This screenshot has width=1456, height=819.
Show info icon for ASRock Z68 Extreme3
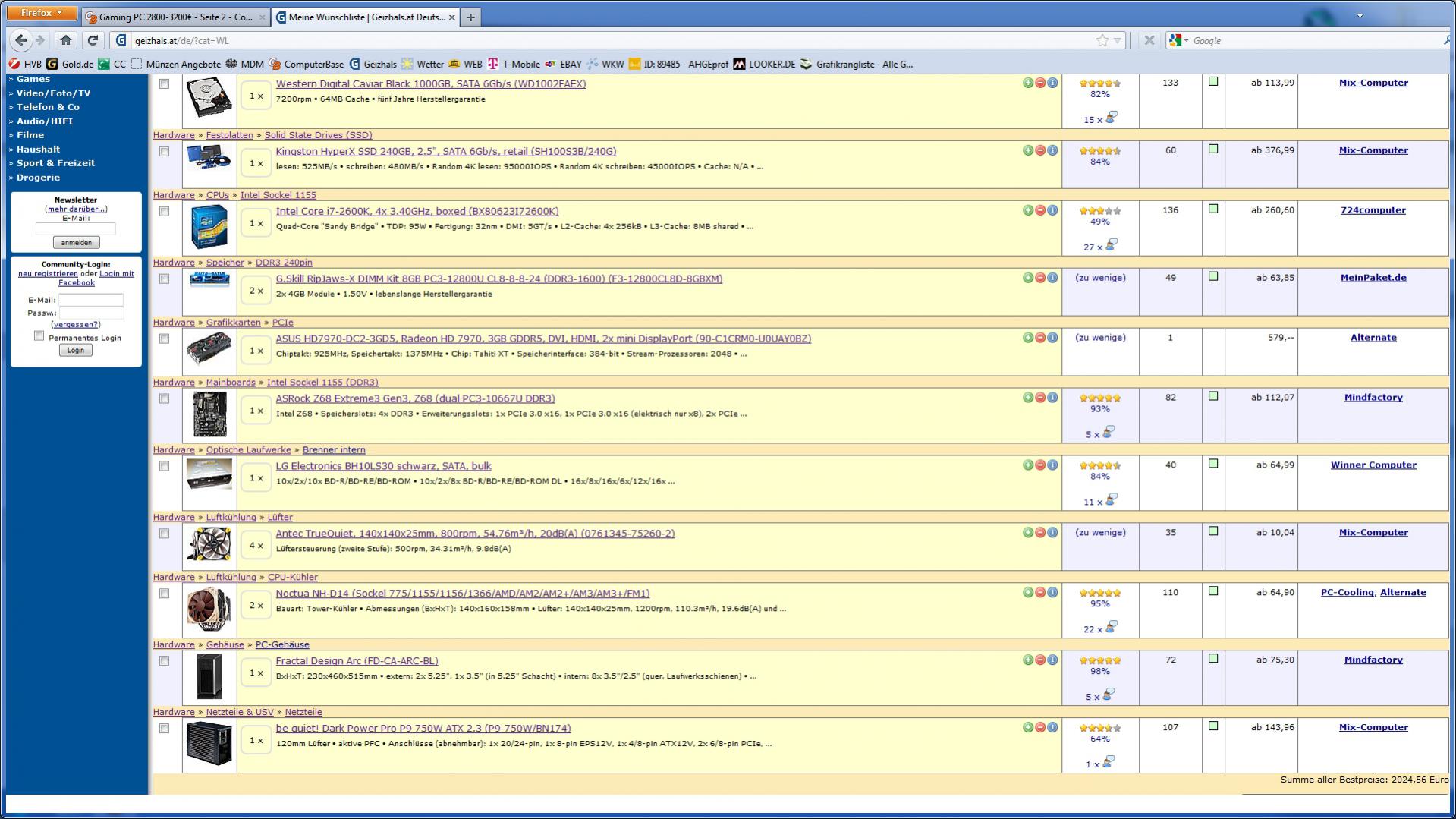pyautogui.click(x=1052, y=398)
